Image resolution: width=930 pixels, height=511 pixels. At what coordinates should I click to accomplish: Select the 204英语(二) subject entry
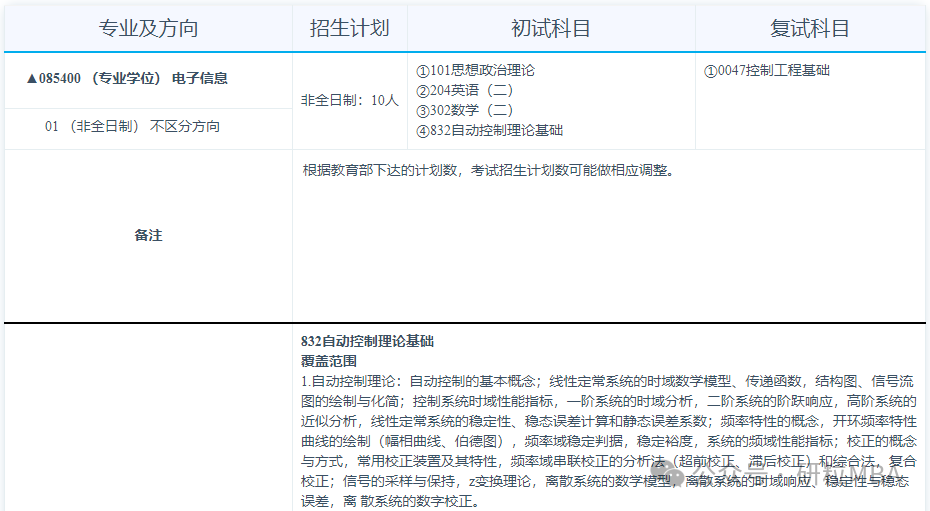tap(465, 91)
